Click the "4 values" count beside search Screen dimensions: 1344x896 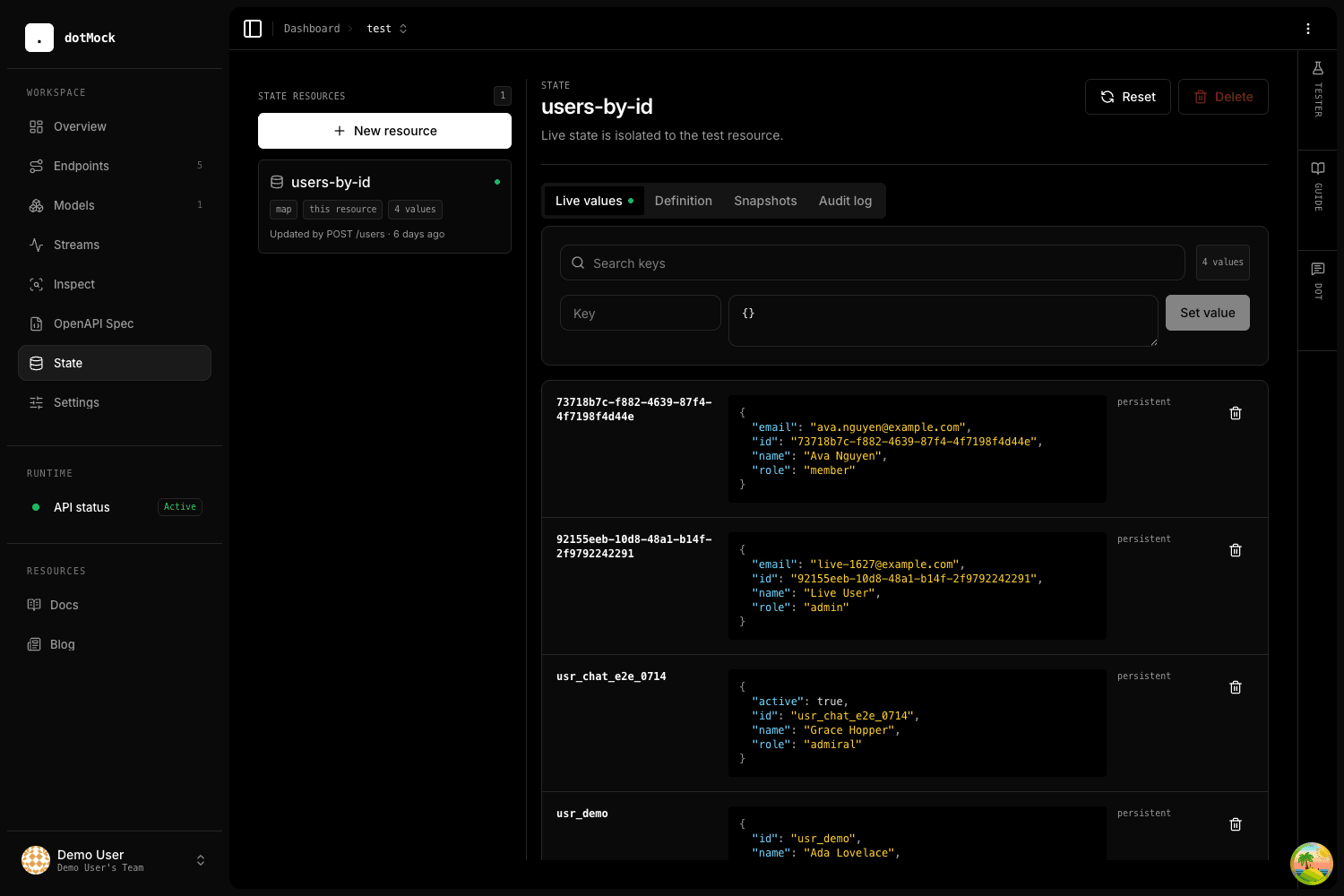[x=1223, y=263]
